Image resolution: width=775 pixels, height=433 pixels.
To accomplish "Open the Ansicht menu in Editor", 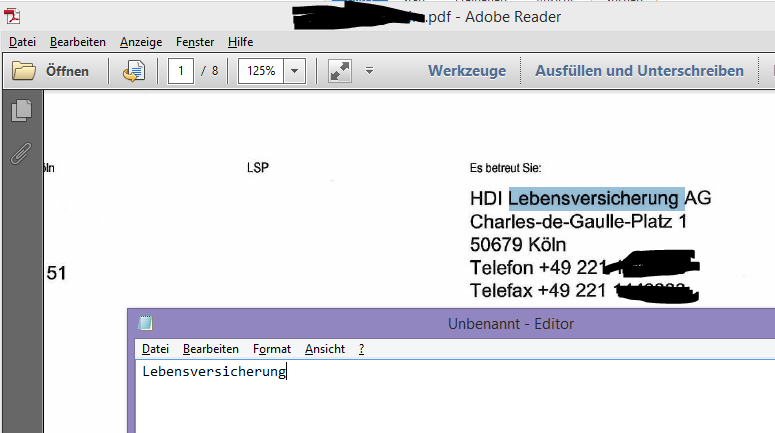I will pos(325,349).
